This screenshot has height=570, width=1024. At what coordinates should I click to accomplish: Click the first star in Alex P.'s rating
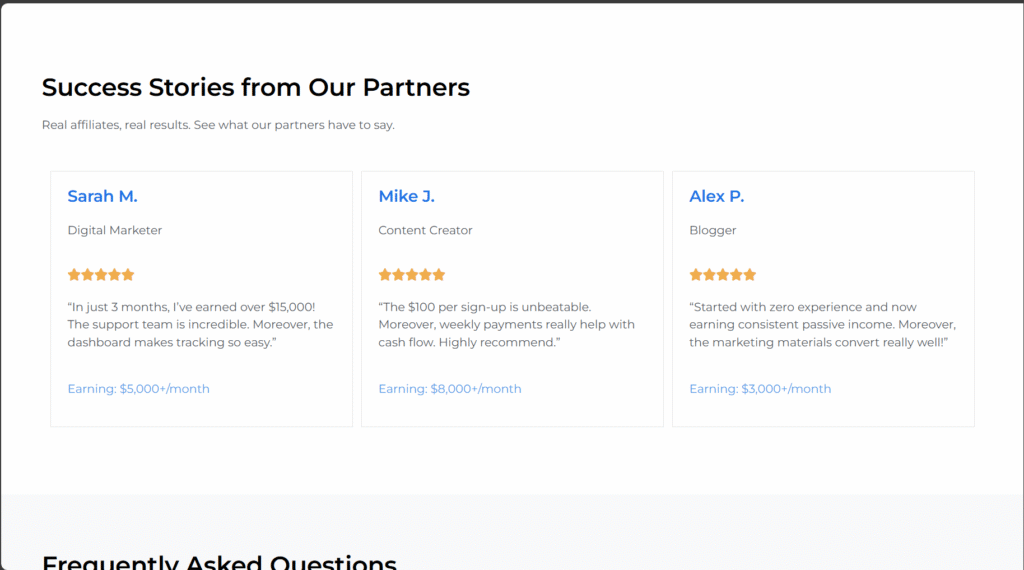click(696, 275)
